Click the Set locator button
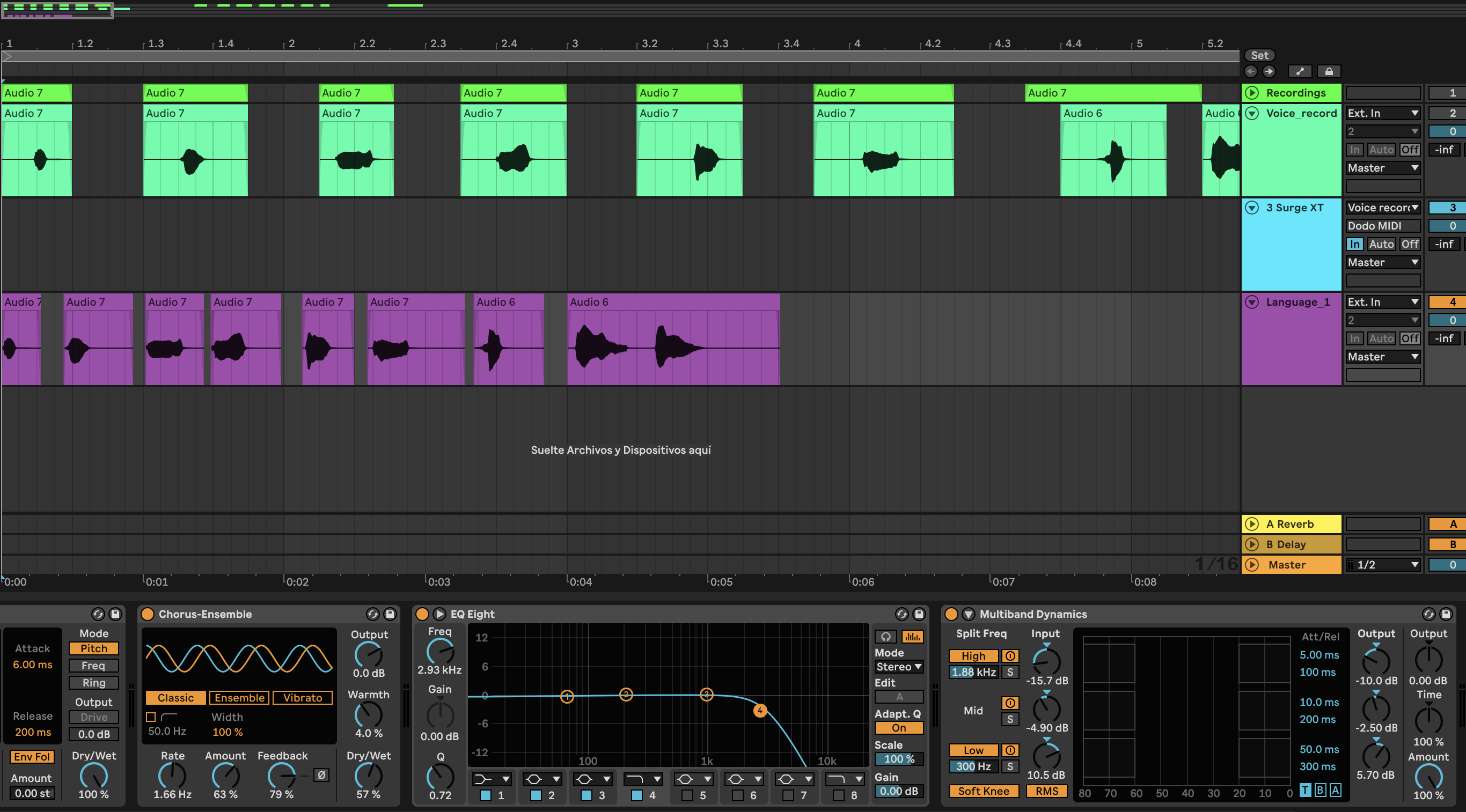 (1259, 55)
